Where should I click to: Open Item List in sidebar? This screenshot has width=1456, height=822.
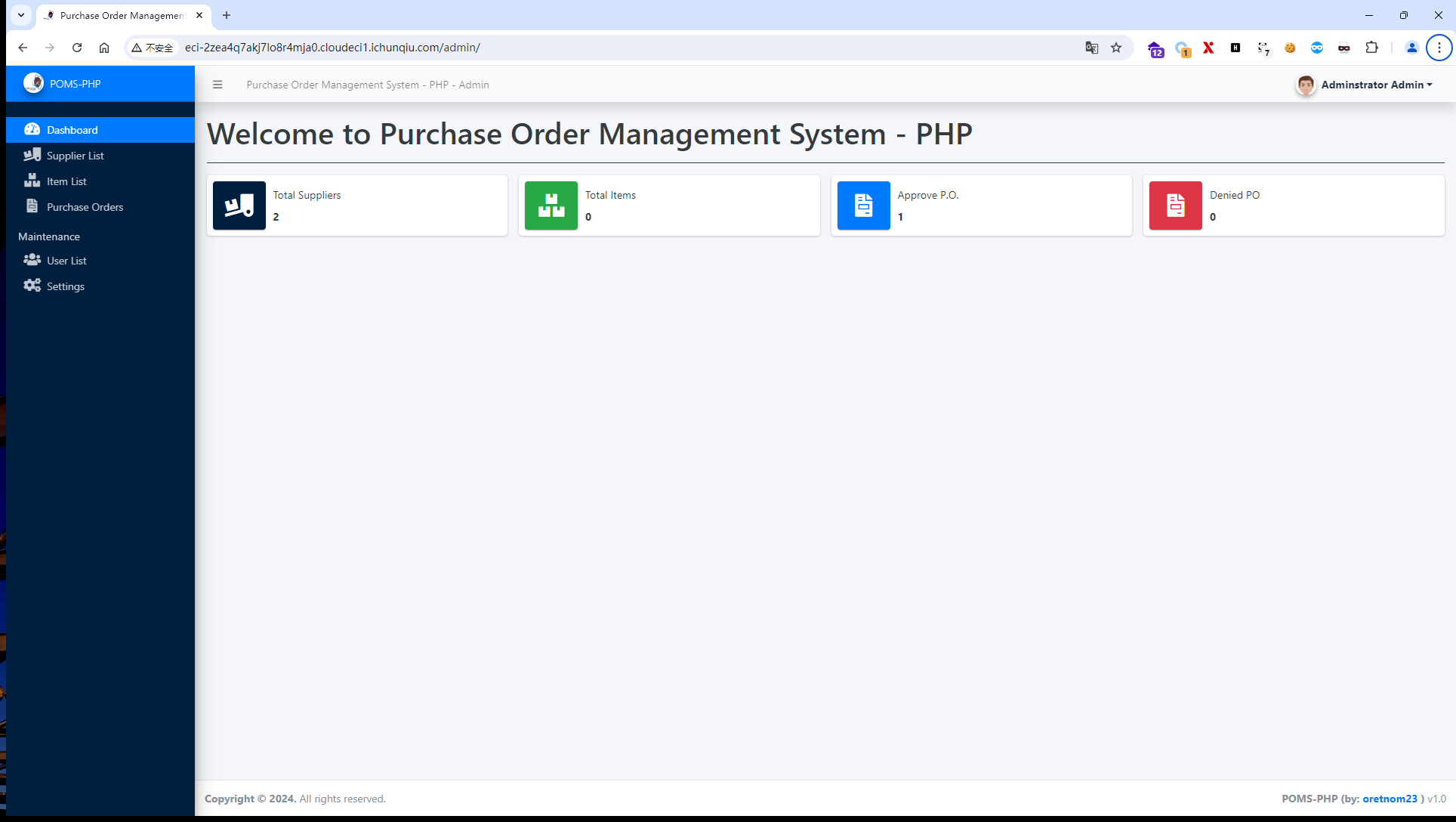coord(66,181)
